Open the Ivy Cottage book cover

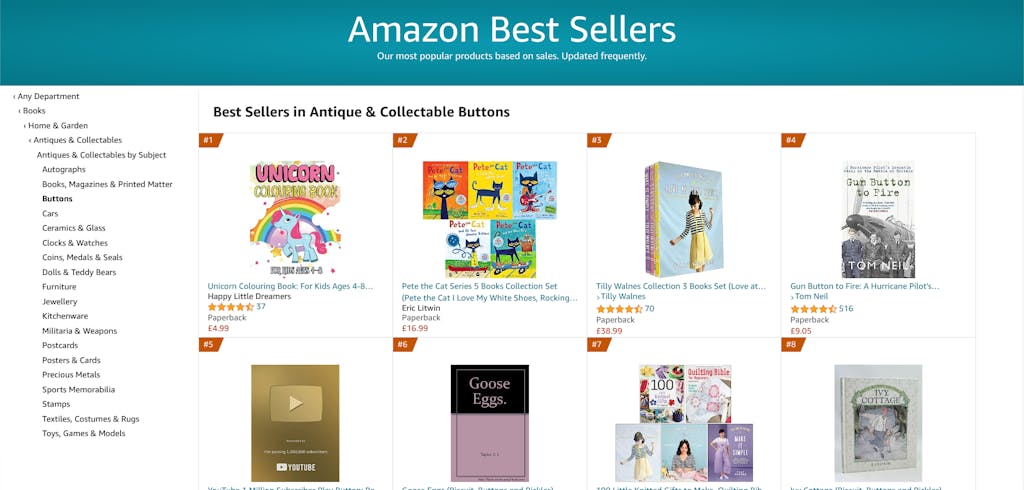coord(877,423)
